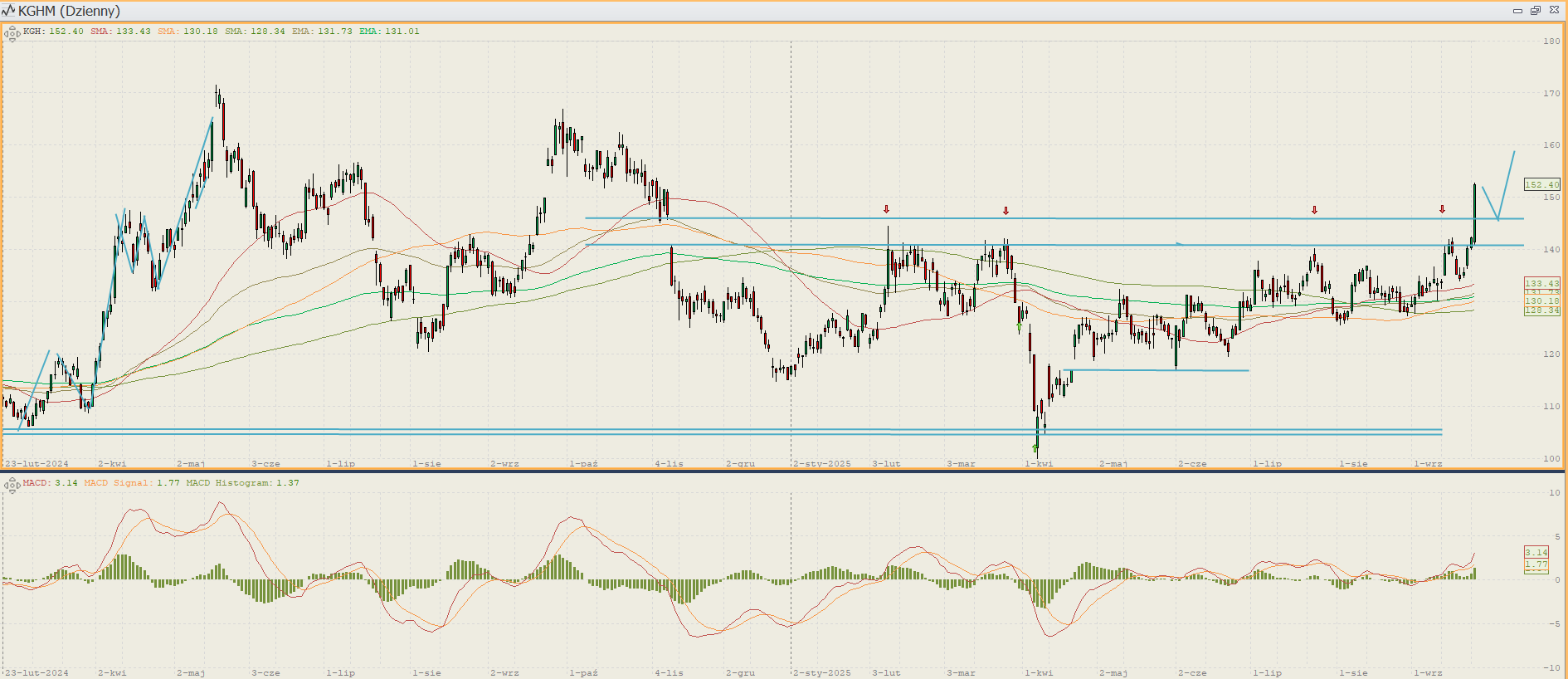Select the orange SMA 130.18 legend label
1568x679 pixels.
188,32
